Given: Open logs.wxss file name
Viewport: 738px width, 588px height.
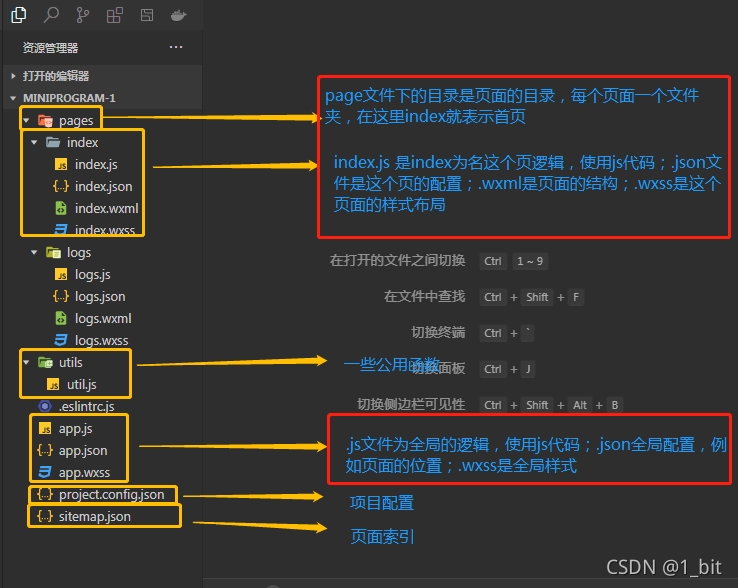Looking at the screenshot, I should (102, 340).
